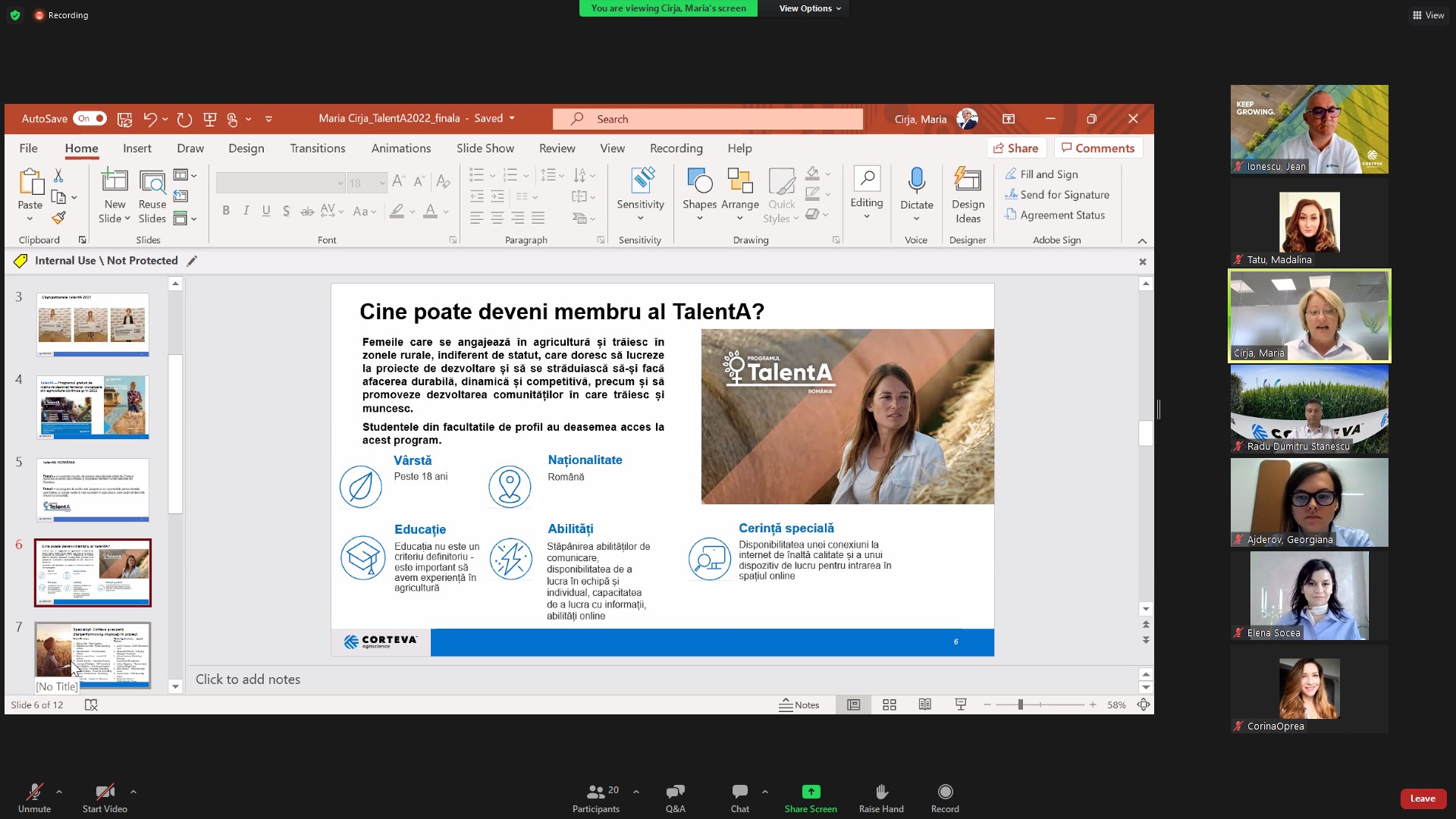The image size is (1456, 819).
Task: Switch to Normal view button
Action: point(854,705)
